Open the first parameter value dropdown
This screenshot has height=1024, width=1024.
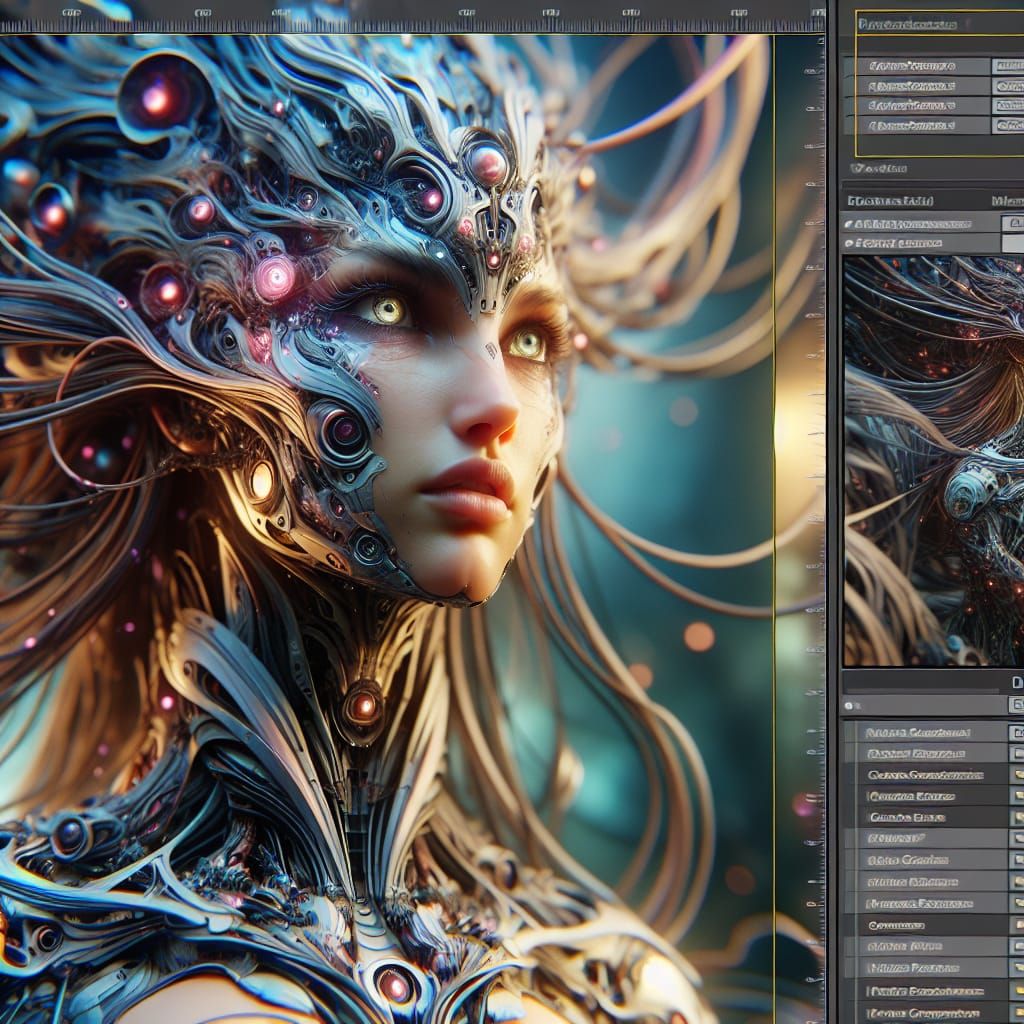coord(1008,66)
